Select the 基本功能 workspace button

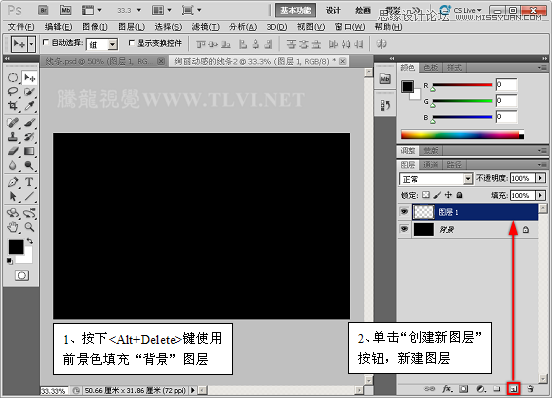(296, 10)
